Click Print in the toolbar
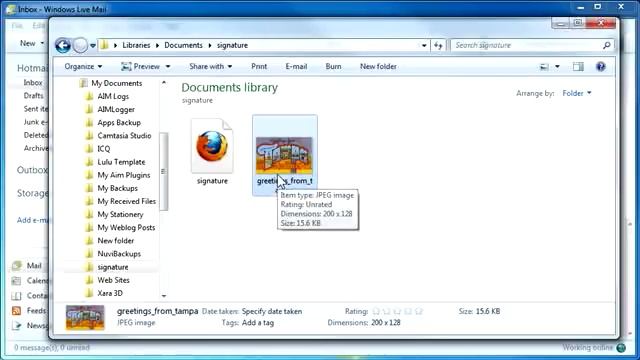 pos(259,67)
